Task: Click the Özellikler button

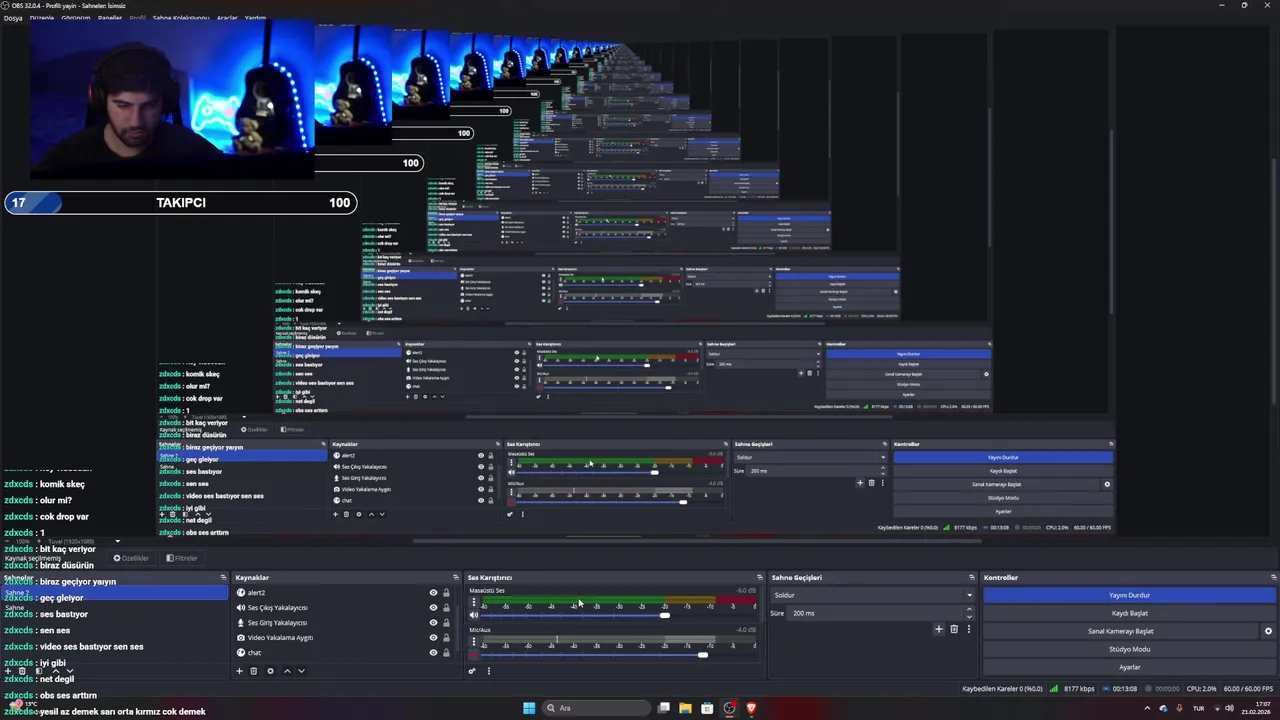Action: (x=131, y=558)
